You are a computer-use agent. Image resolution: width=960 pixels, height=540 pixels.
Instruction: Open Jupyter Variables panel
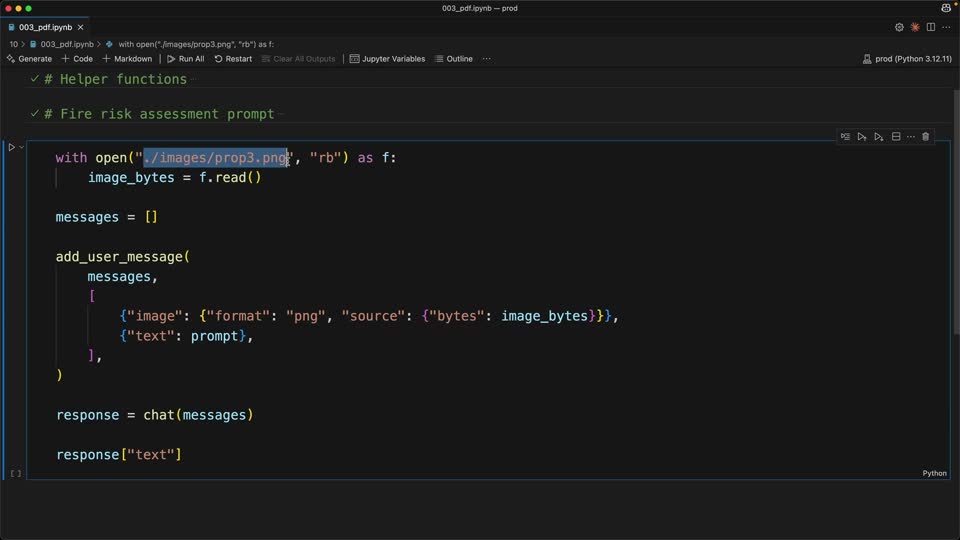point(388,59)
